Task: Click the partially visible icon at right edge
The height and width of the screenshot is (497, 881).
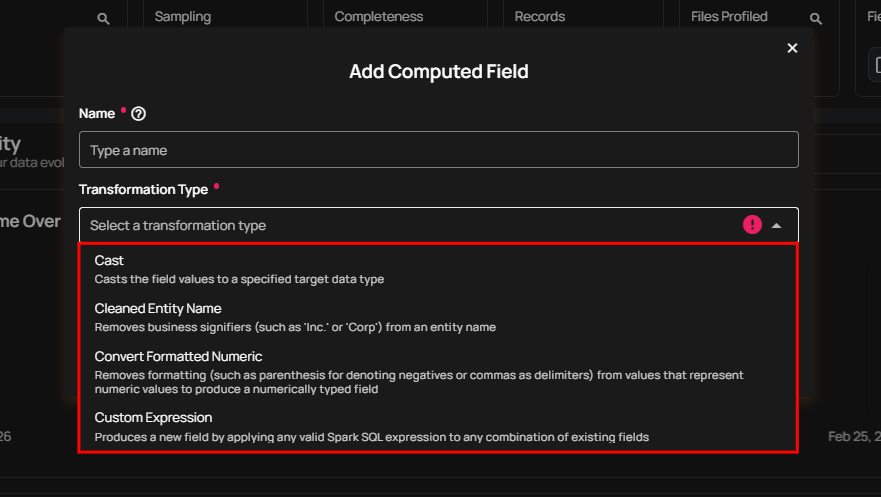Action: pyautogui.click(x=875, y=65)
